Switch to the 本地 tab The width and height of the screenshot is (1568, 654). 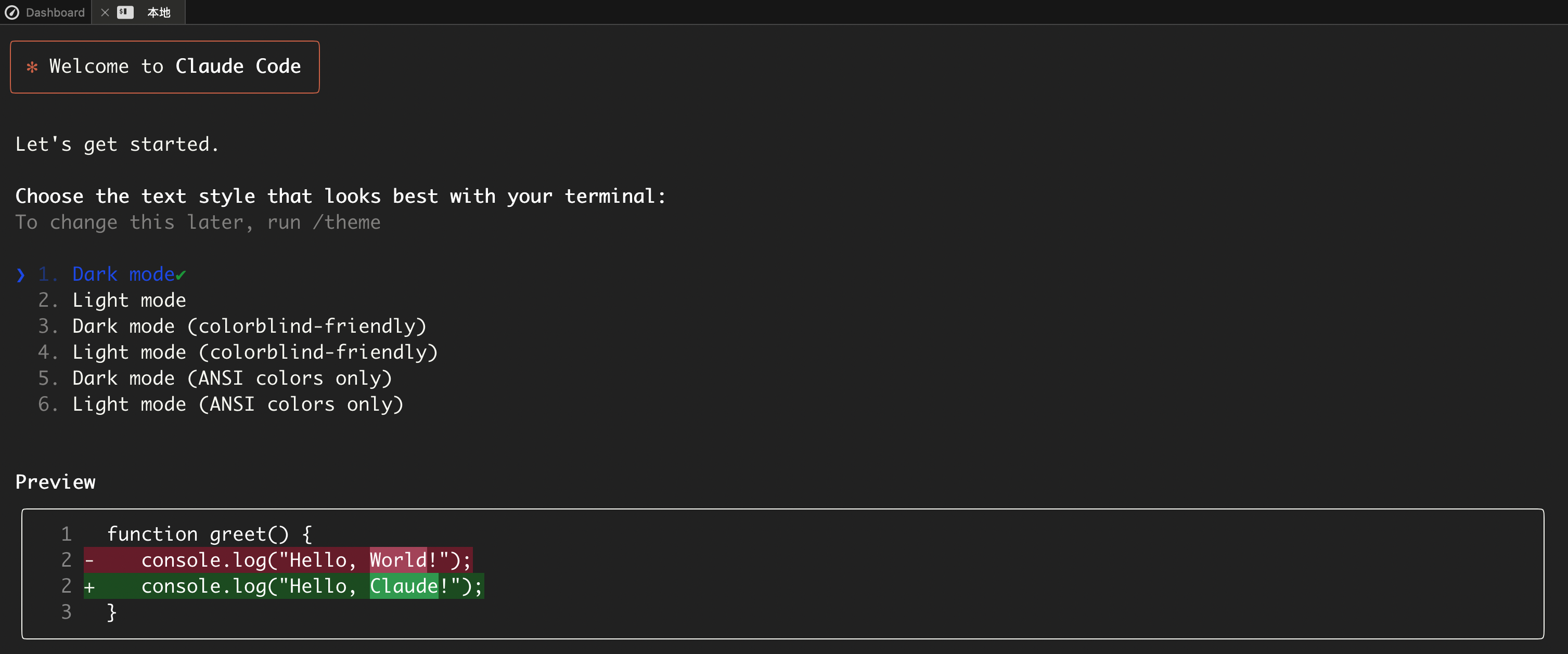[158, 12]
